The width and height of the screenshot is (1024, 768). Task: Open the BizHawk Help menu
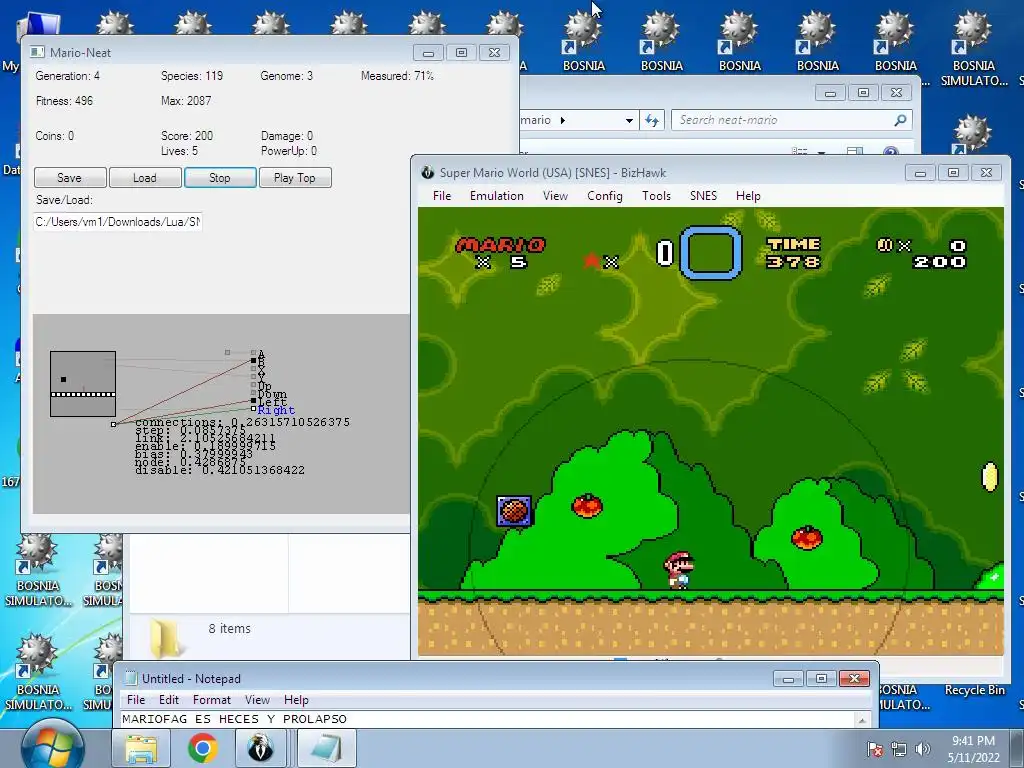click(x=748, y=196)
